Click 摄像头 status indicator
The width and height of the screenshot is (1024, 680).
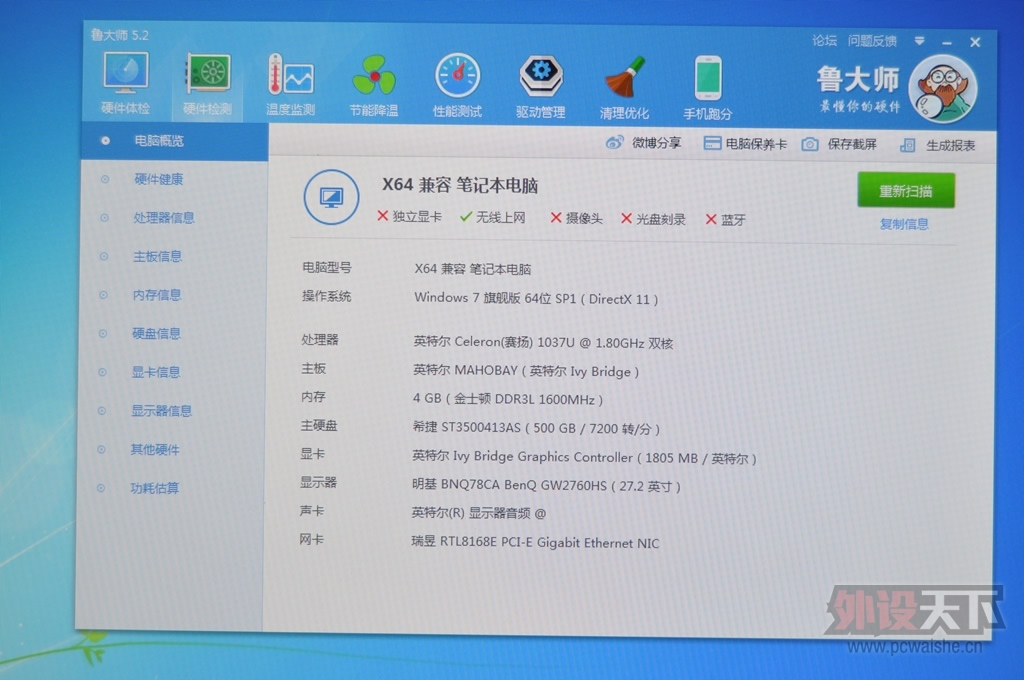click(x=577, y=218)
